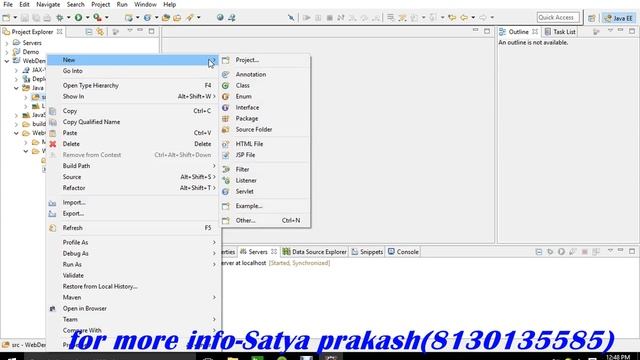Click the Annotation icon in New submenu
The width and height of the screenshot is (640, 360).
tap(225, 75)
